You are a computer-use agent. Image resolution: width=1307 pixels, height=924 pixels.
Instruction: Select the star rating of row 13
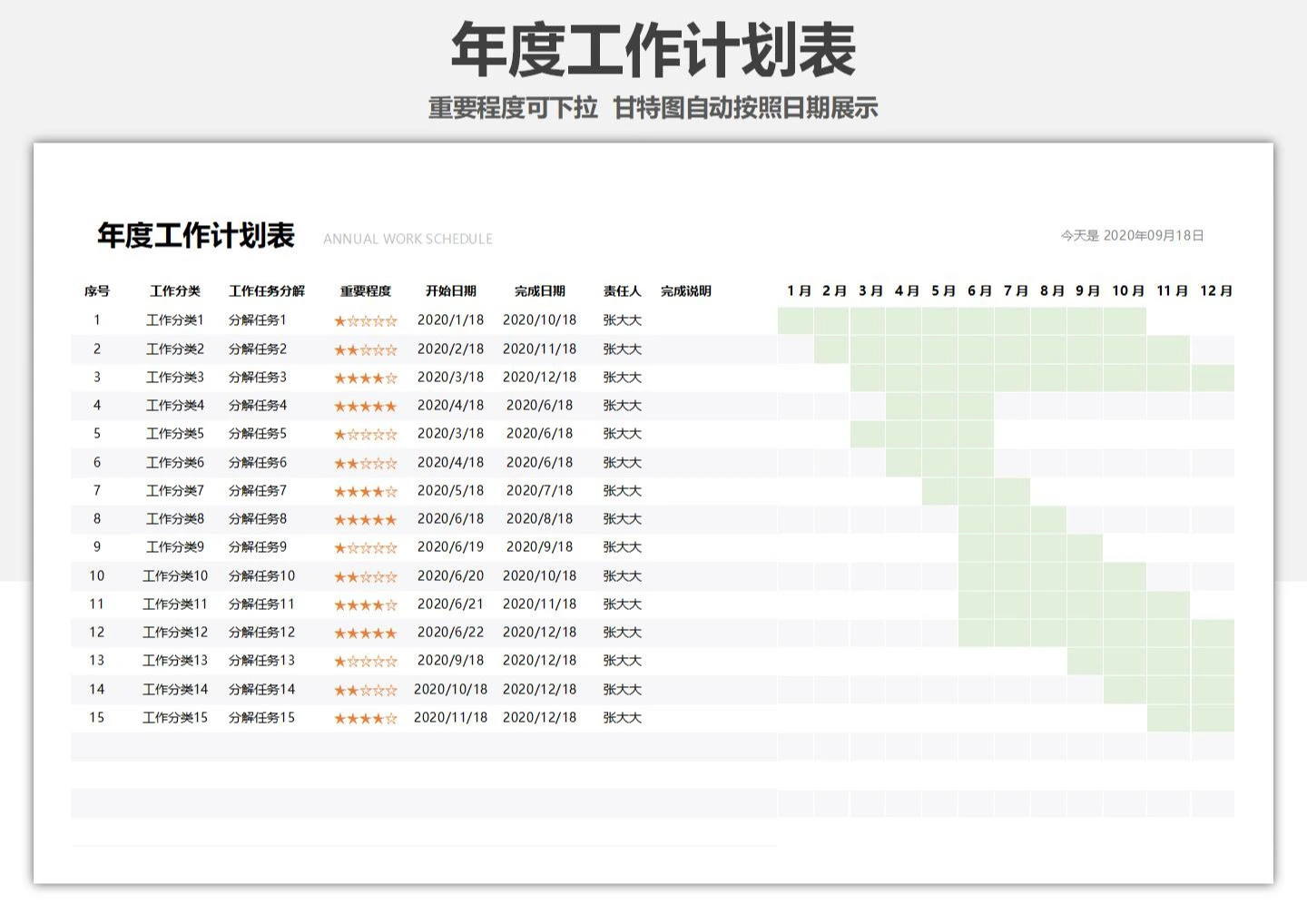pos(365,661)
